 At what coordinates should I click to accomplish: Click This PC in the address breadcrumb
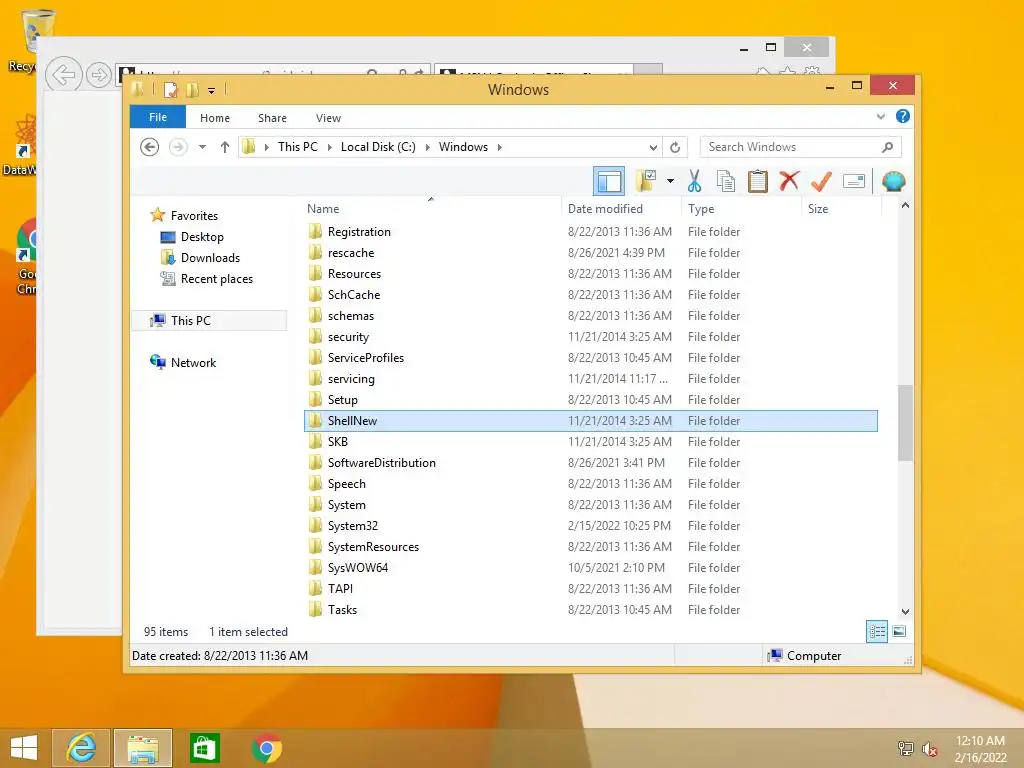pyautogui.click(x=298, y=147)
